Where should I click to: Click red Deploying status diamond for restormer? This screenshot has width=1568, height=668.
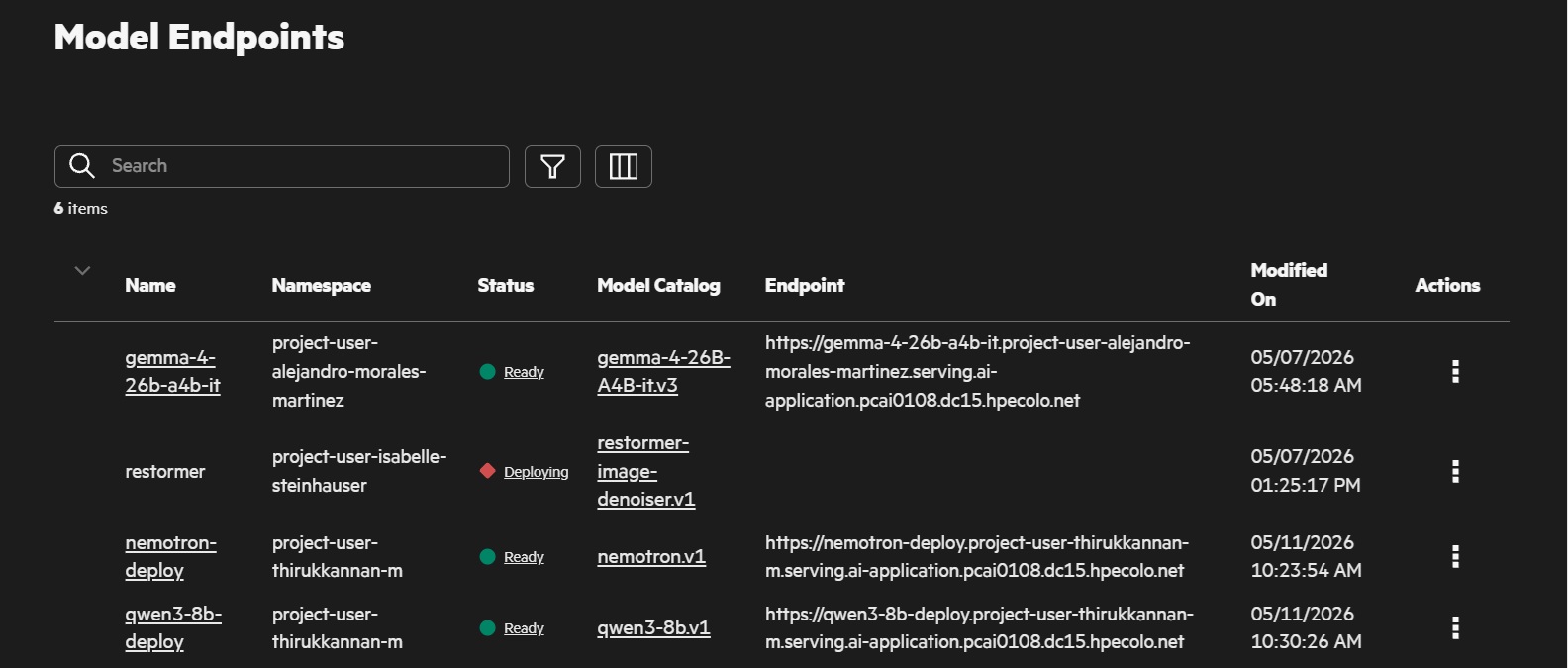click(487, 471)
